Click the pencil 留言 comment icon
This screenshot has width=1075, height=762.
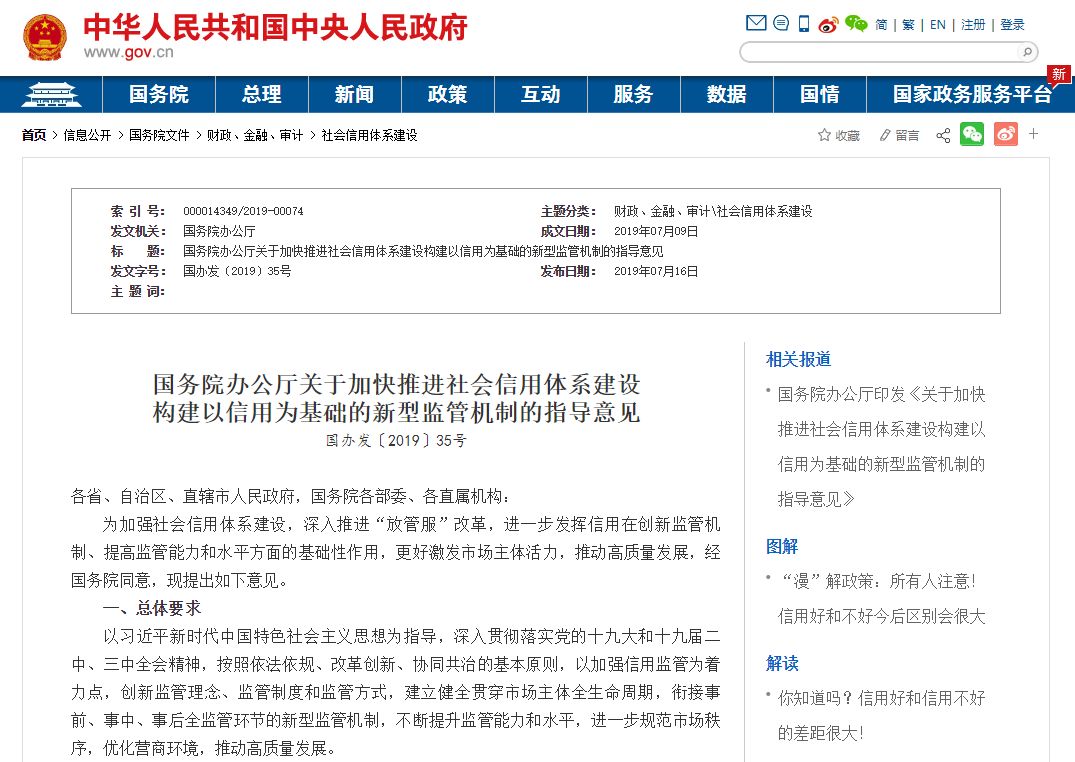[x=899, y=135]
